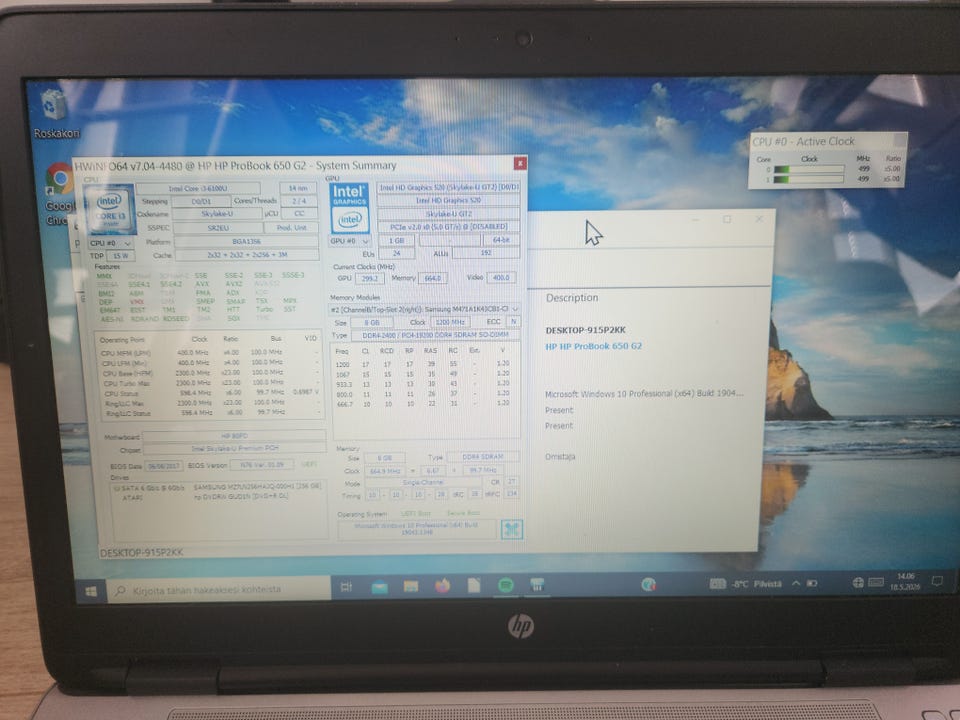Click the 1 GB GPU memory field
The image size is (960, 720).
396,241
